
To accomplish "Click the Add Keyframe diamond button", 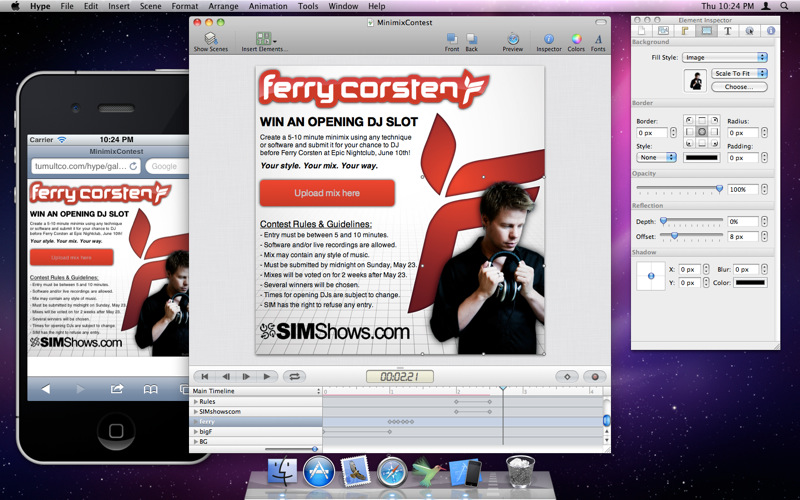I will (x=567, y=376).
